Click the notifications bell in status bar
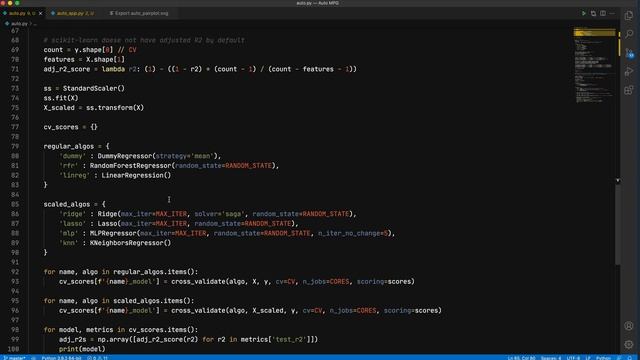 (630, 358)
